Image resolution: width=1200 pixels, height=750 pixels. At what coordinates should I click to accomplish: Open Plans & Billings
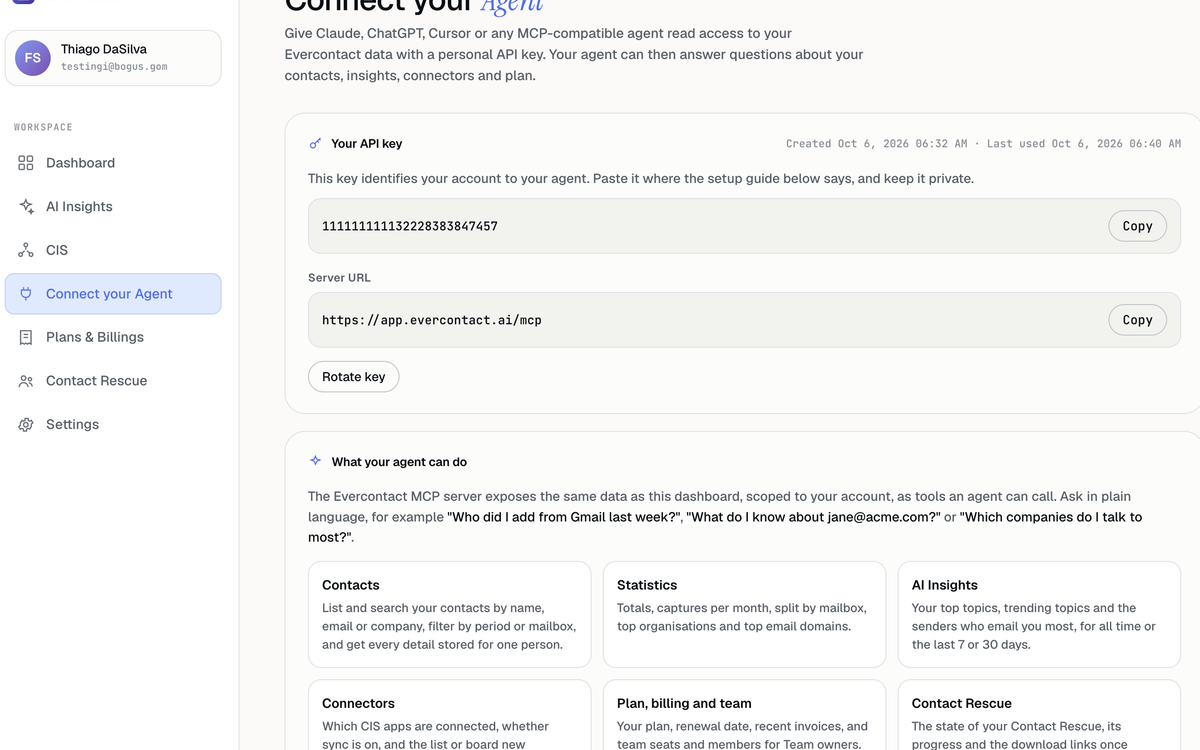coord(113,337)
